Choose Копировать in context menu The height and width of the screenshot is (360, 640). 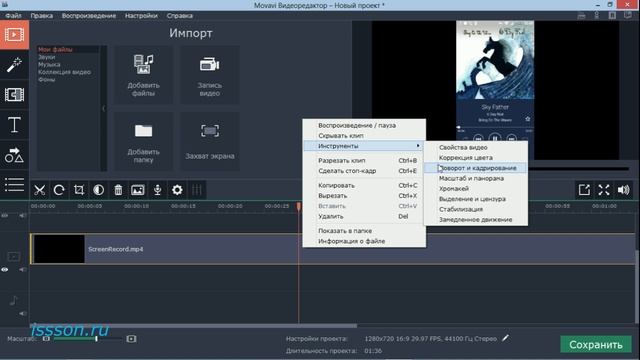pos(364,185)
